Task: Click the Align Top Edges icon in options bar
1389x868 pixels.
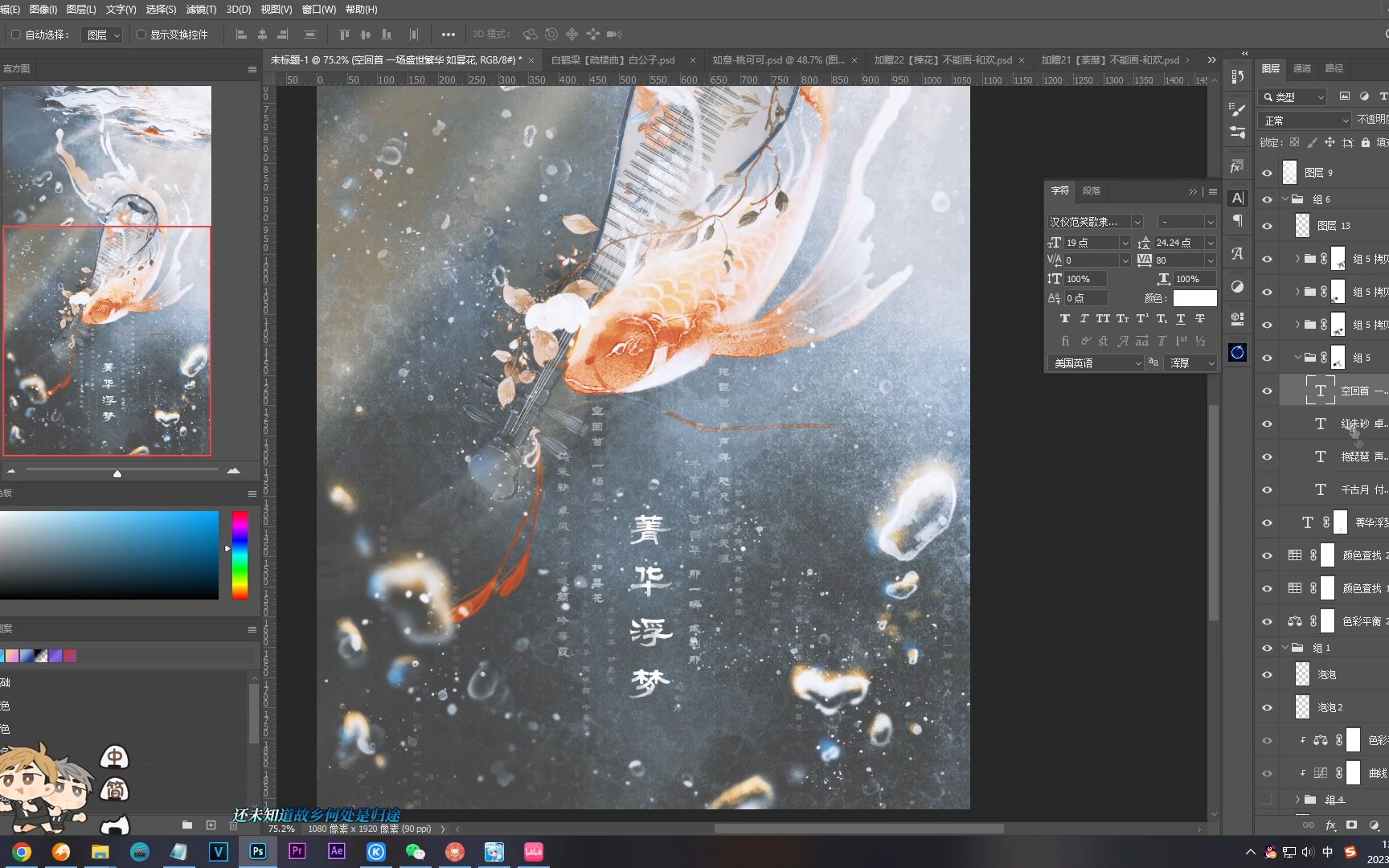Action: [345, 35]
